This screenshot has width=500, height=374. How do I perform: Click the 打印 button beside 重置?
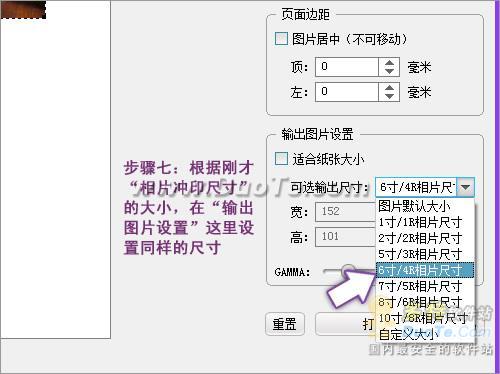pyautogui.click(x=345, y=324)
